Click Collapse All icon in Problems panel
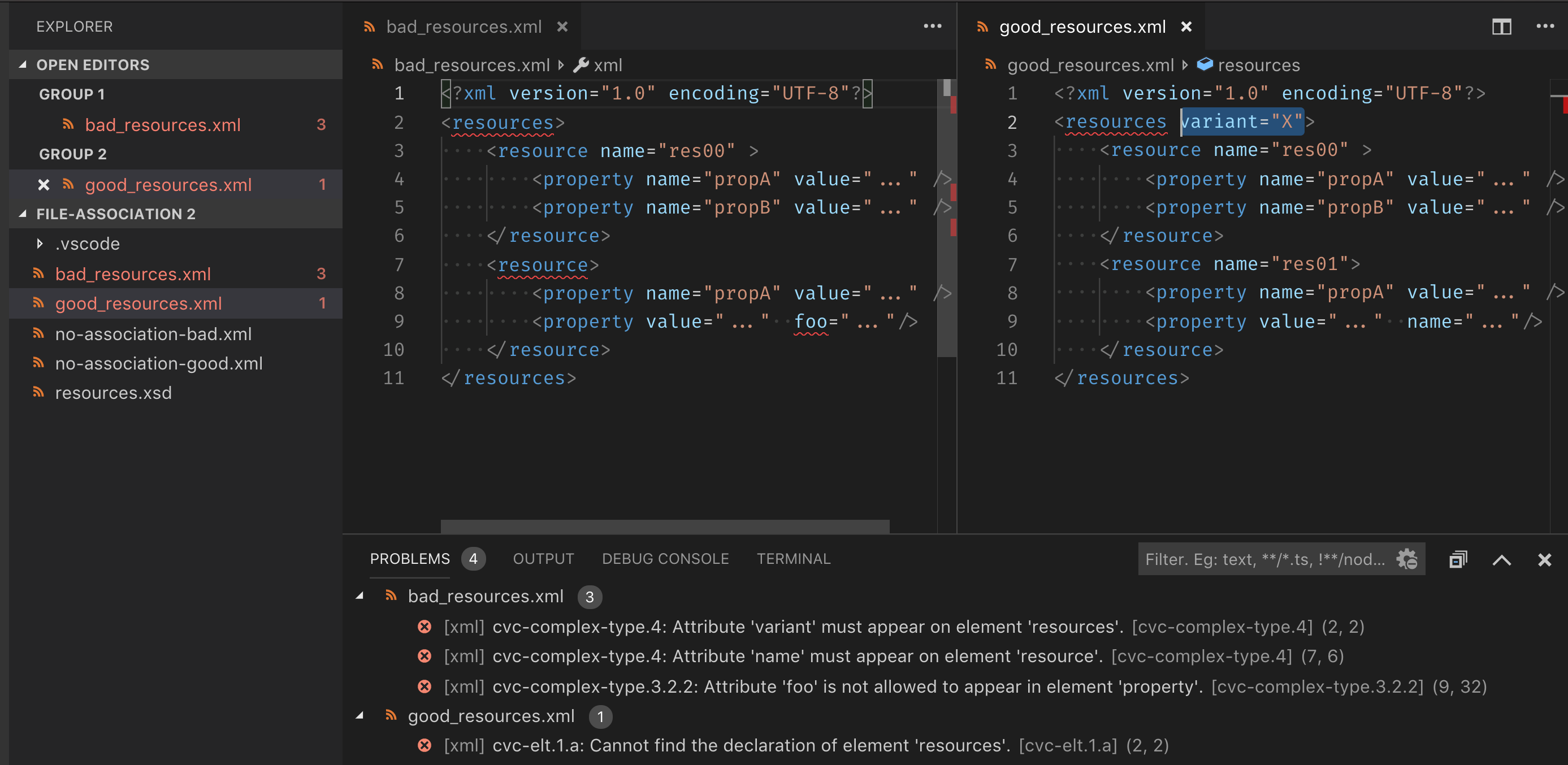This screenshot has height=765, width=1568. [1458, 559]
